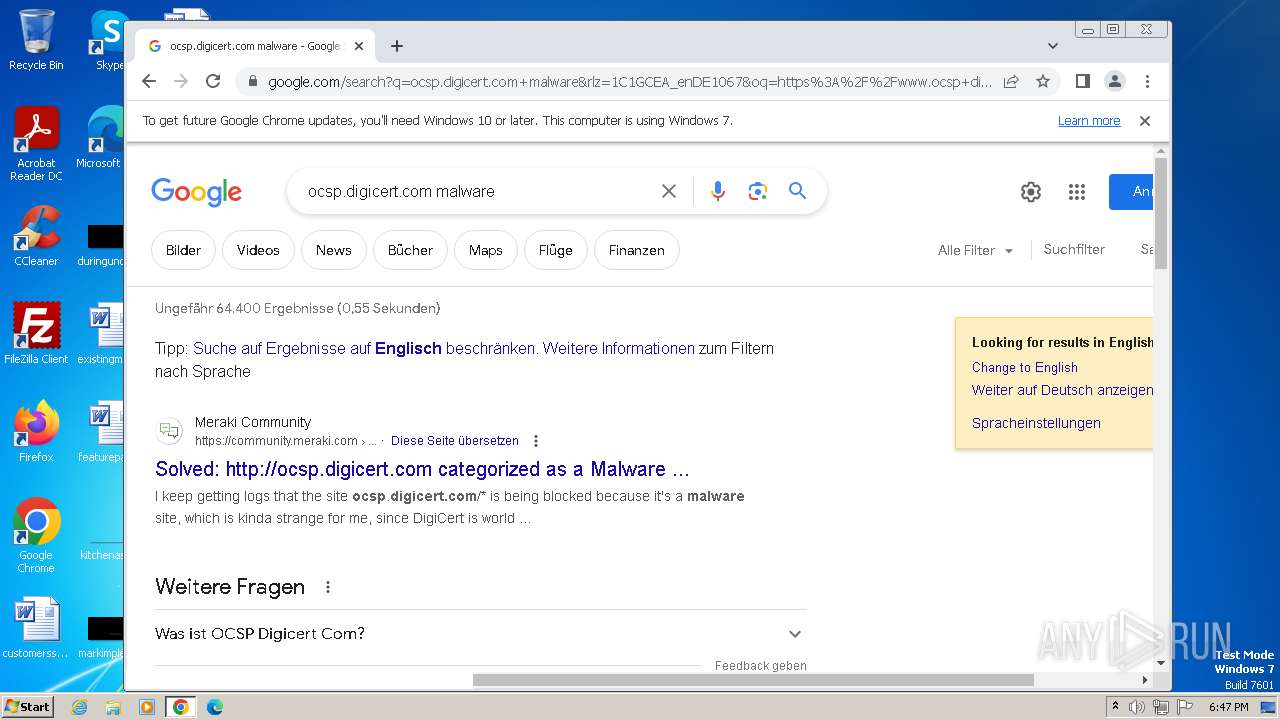Open options next to Weitere Fragen

328,587
